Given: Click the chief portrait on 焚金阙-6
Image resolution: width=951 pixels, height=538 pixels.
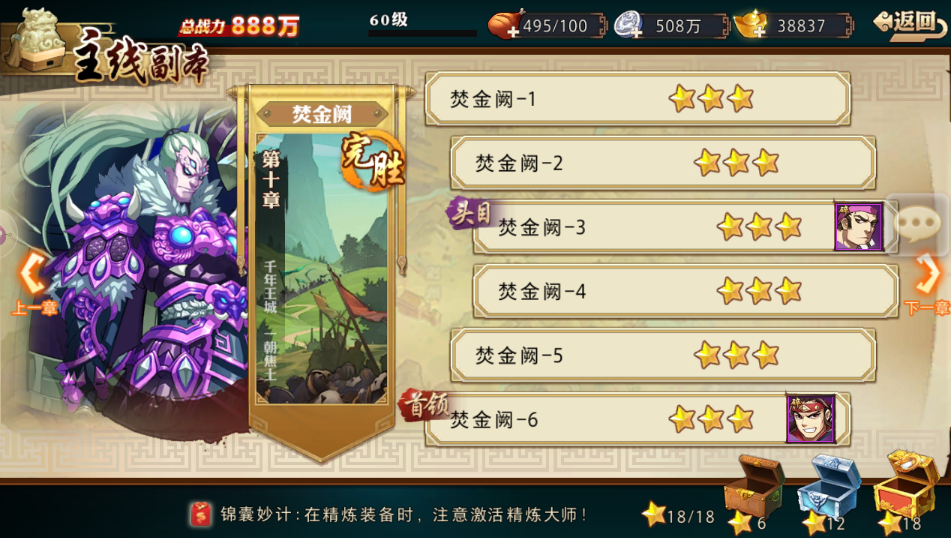Looking at the screenshot, I should 811,419.
